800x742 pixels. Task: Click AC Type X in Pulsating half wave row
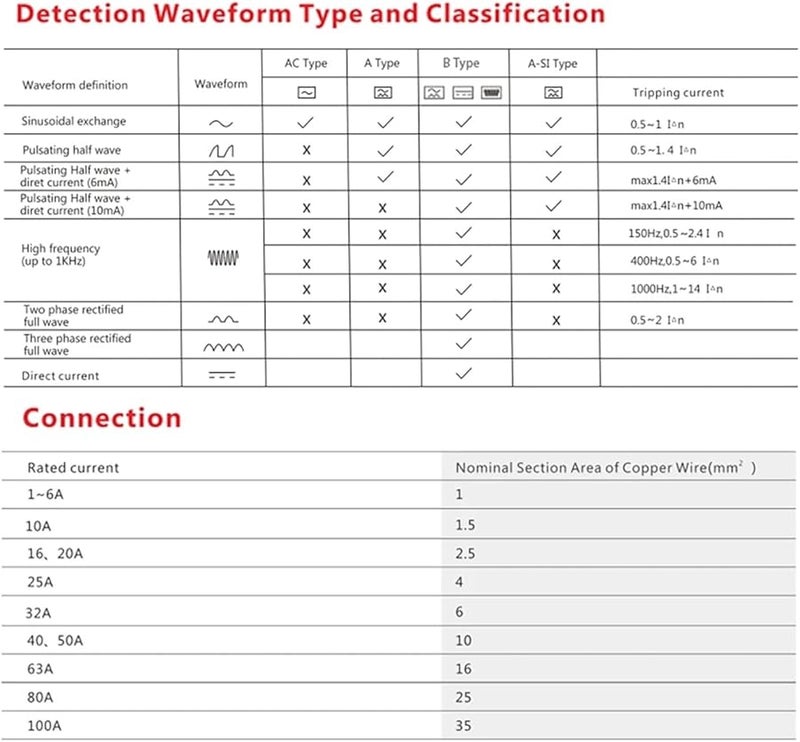pos(306,151)
